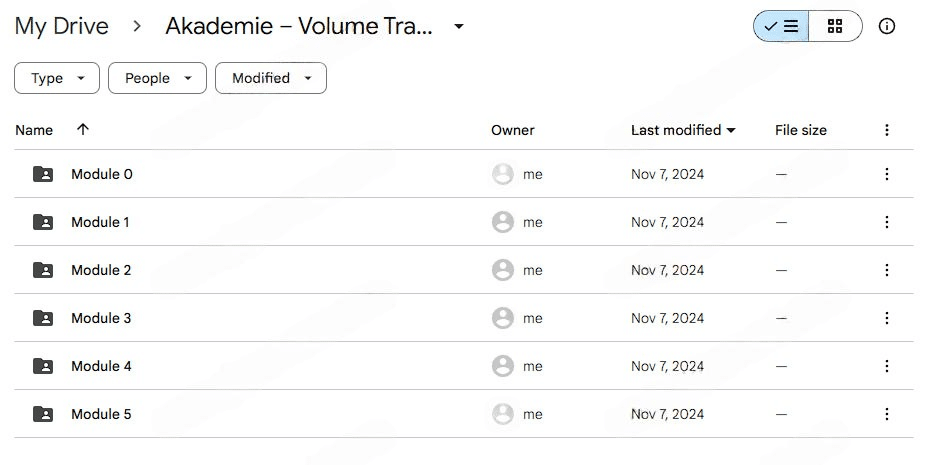This screenshot has height=465, width=928.
Task: Open the Module 0 shared folder icon
Action: [43, 174]
